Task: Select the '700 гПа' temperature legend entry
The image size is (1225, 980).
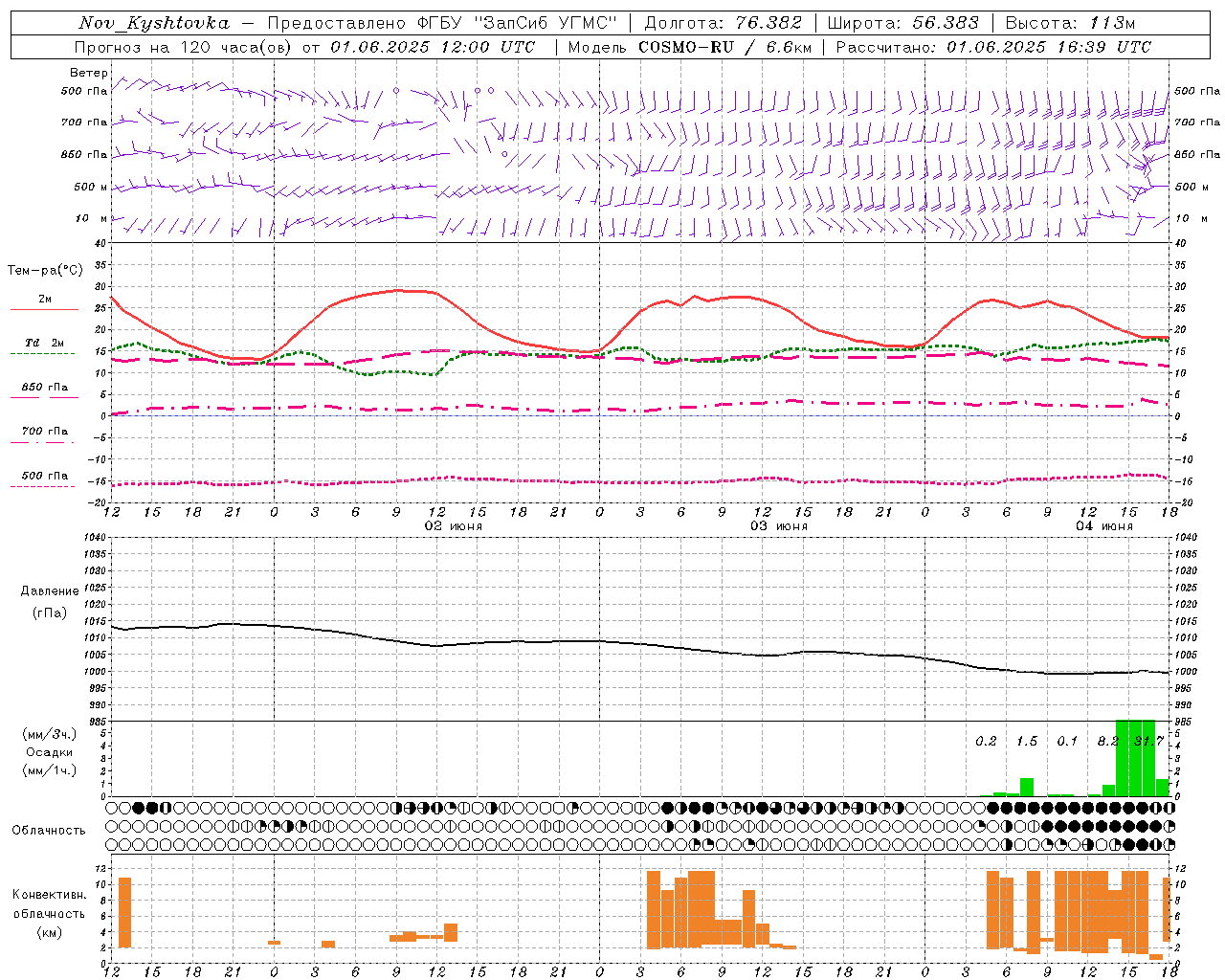Action: click(45, 432)
